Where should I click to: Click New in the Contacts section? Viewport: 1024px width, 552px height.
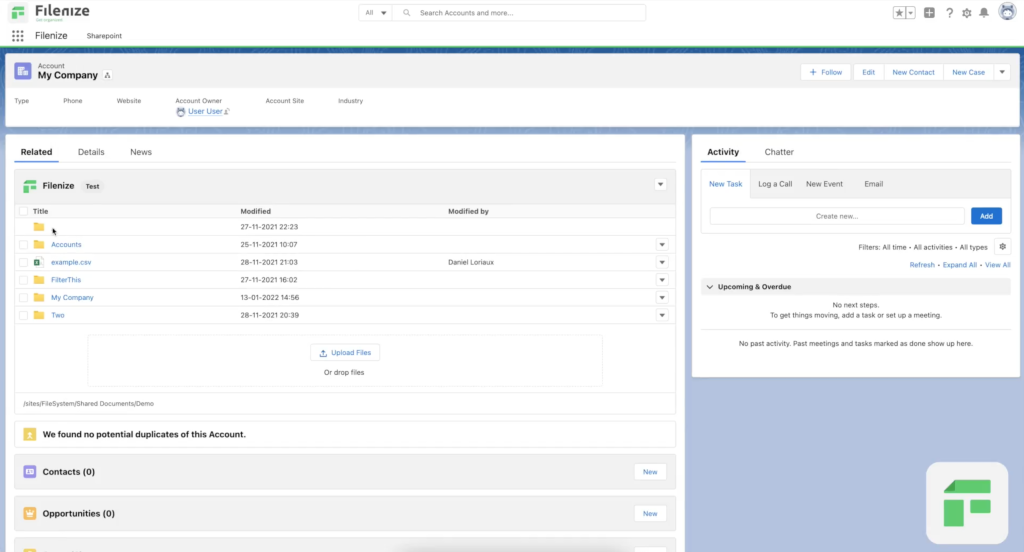[x=650, y=472]
